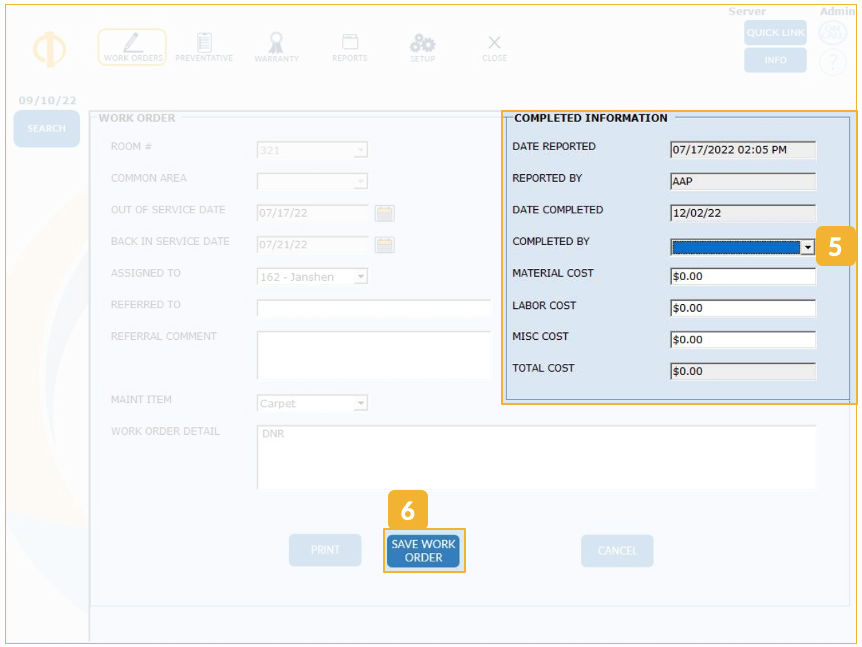The image size is (862, 647).
Task: Expand the Completed By dropdown
Action: click(x=807, y=247)
